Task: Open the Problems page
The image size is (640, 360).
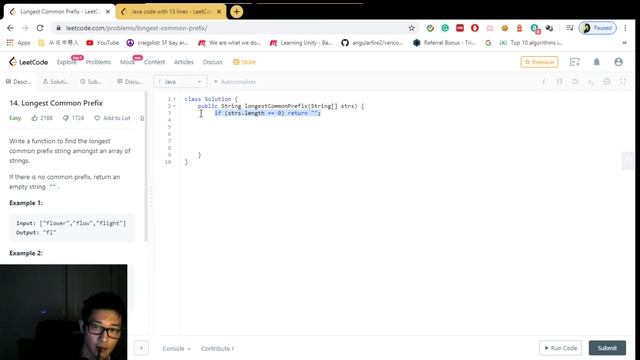Action: 98,62
